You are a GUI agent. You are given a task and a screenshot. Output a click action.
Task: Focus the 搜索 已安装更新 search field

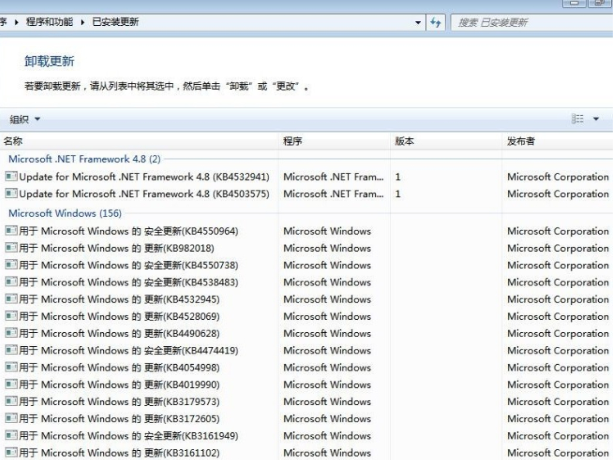tap(532, 23)
